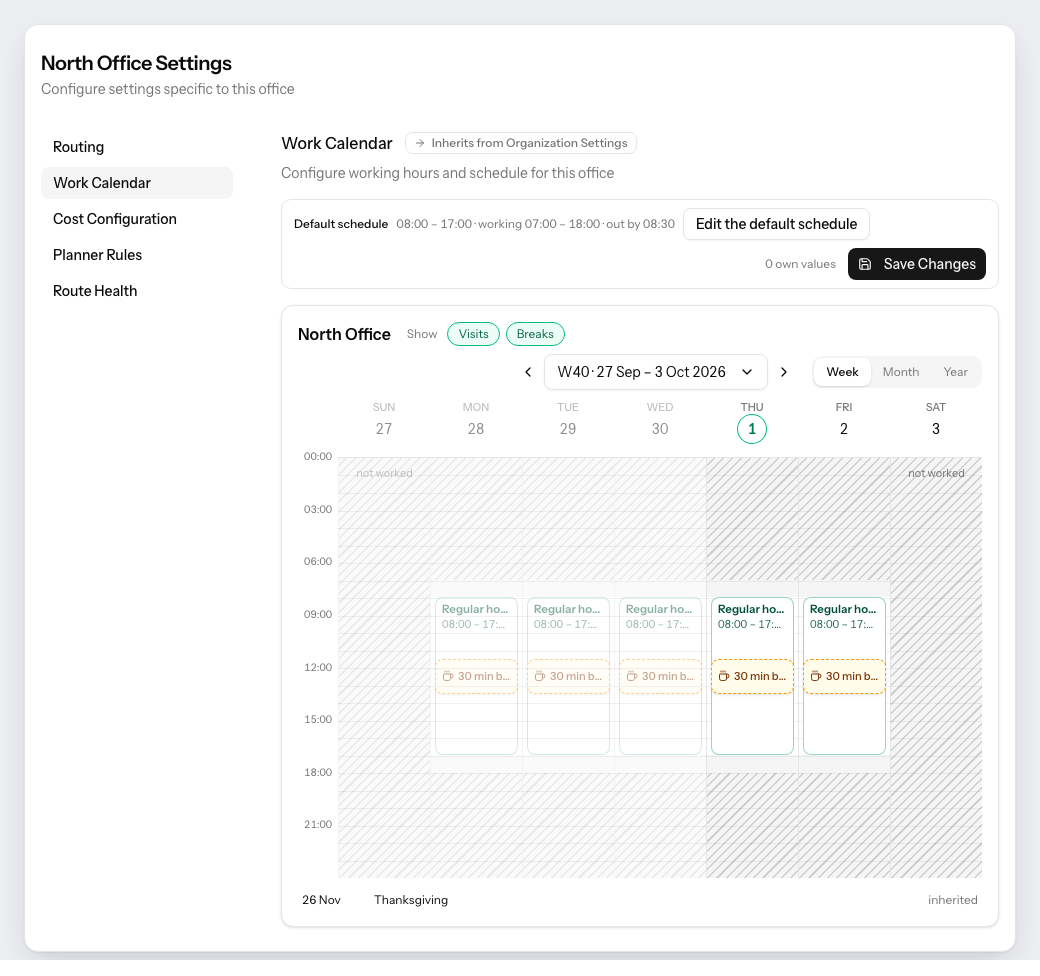
Task: Select the highlighted Thursday 1 date
Action: point(751,429)
